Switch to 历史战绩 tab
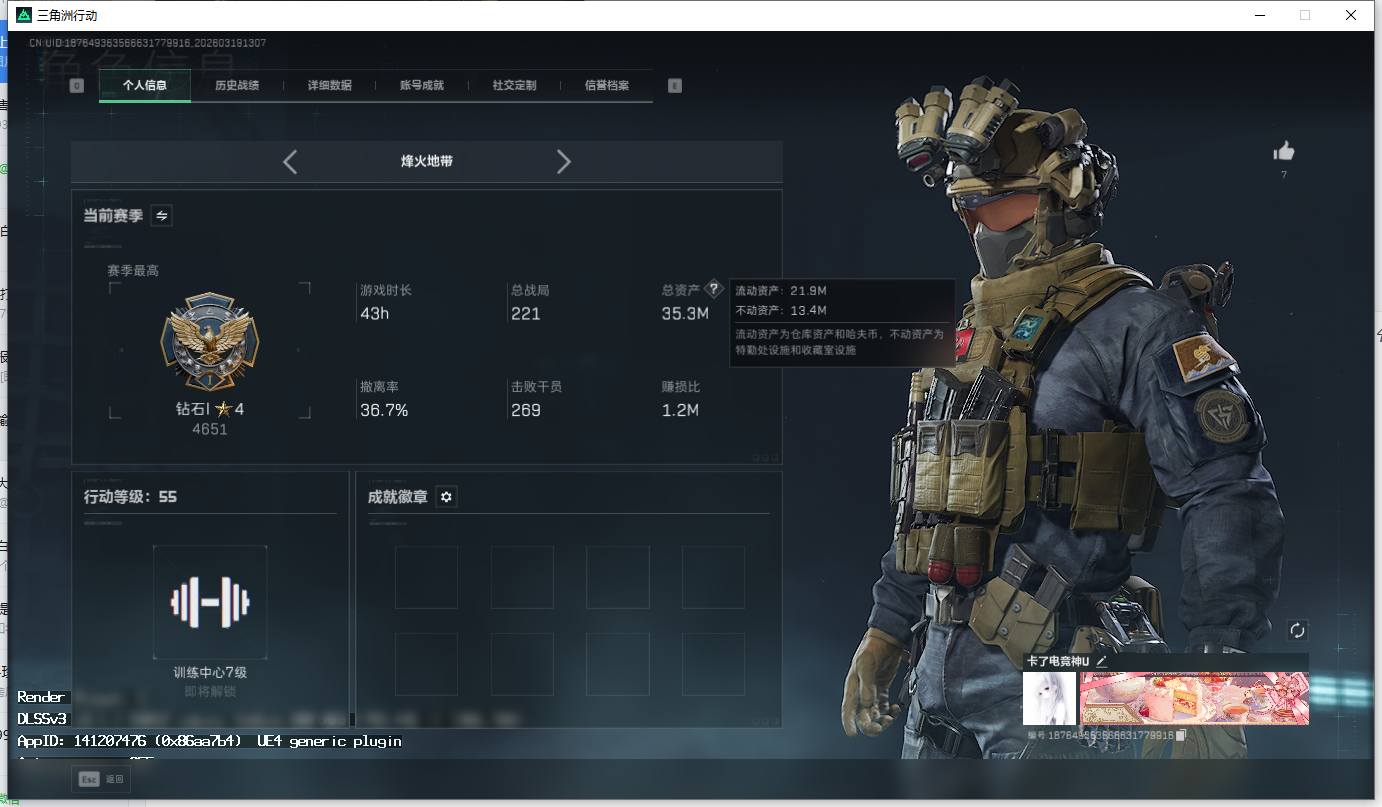The image size is (1382, 807). click(237, 86)
